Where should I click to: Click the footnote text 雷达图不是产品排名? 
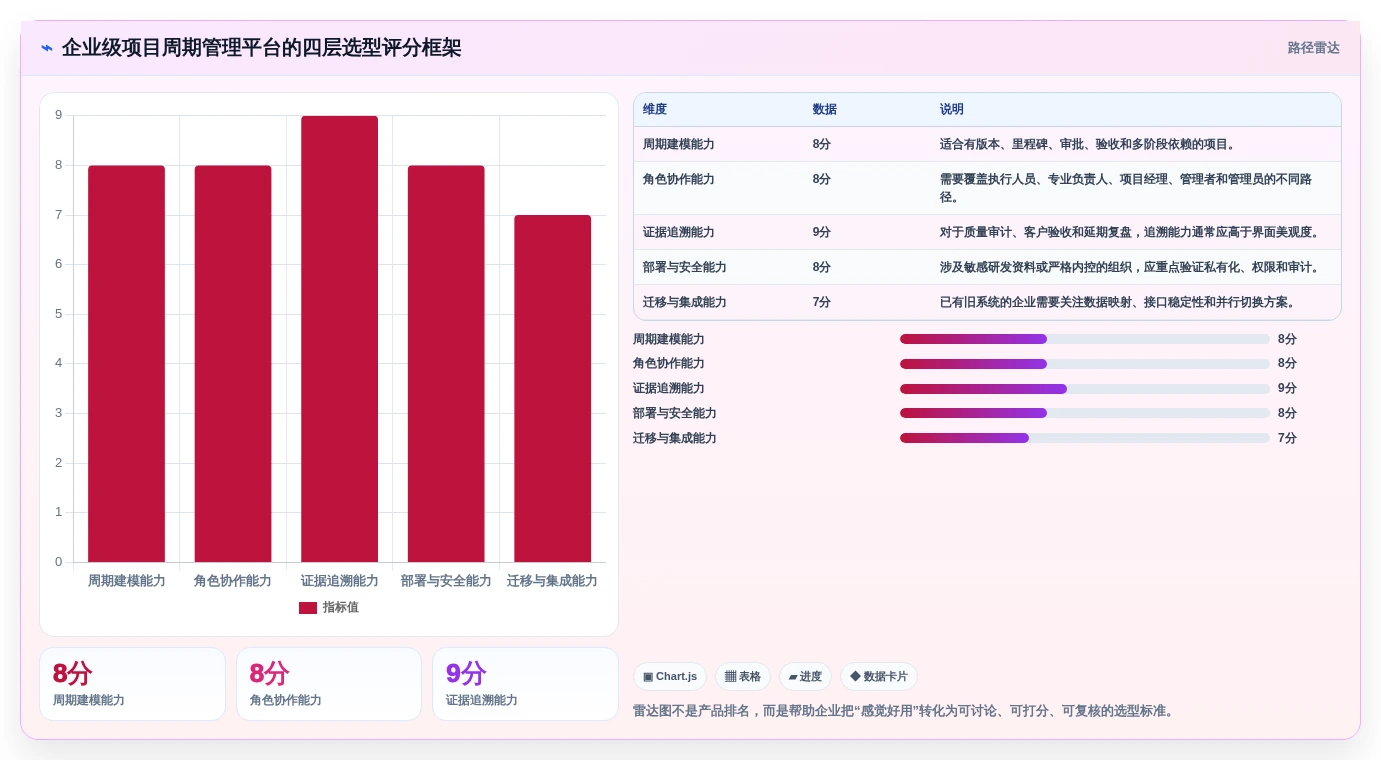[x=906, y=711]
